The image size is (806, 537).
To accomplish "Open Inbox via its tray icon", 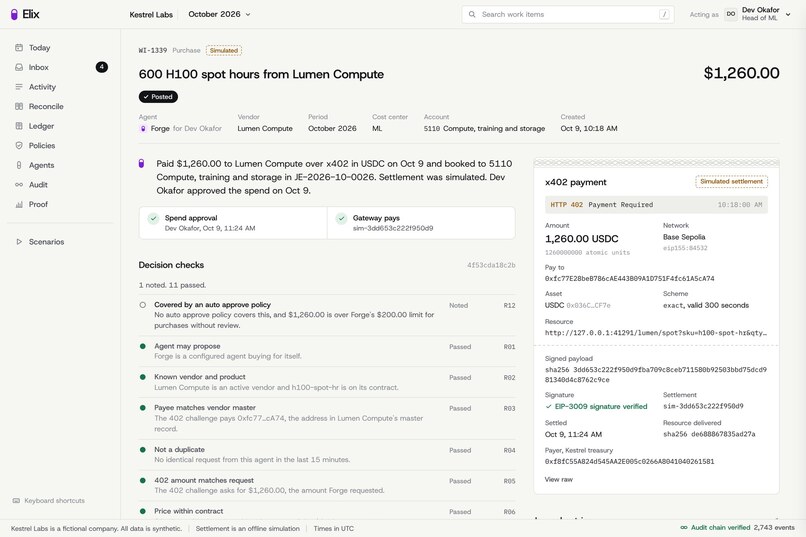I will (19, 67).
